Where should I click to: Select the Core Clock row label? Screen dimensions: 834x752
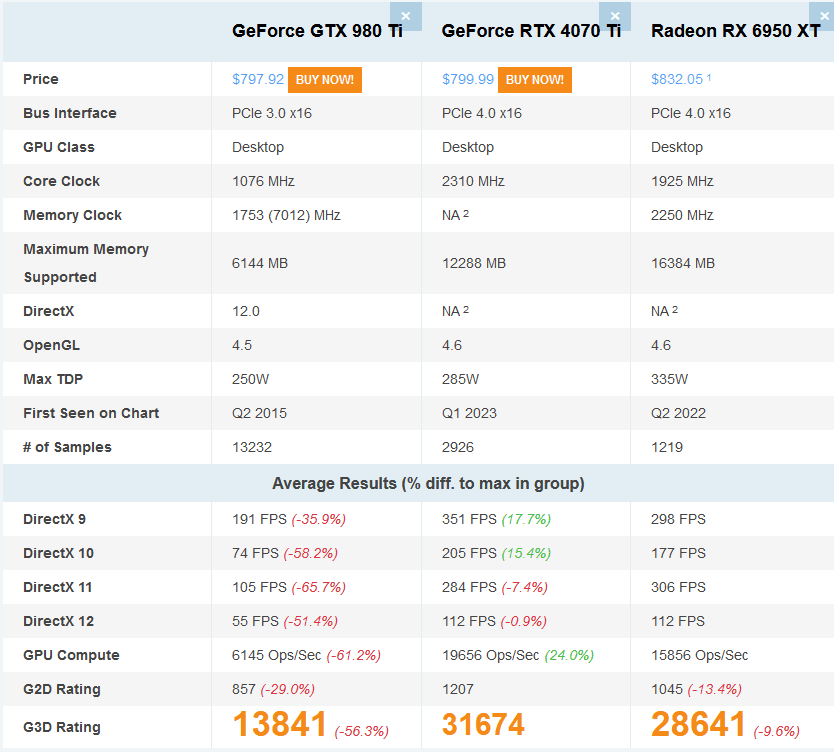tap(62, 181)
